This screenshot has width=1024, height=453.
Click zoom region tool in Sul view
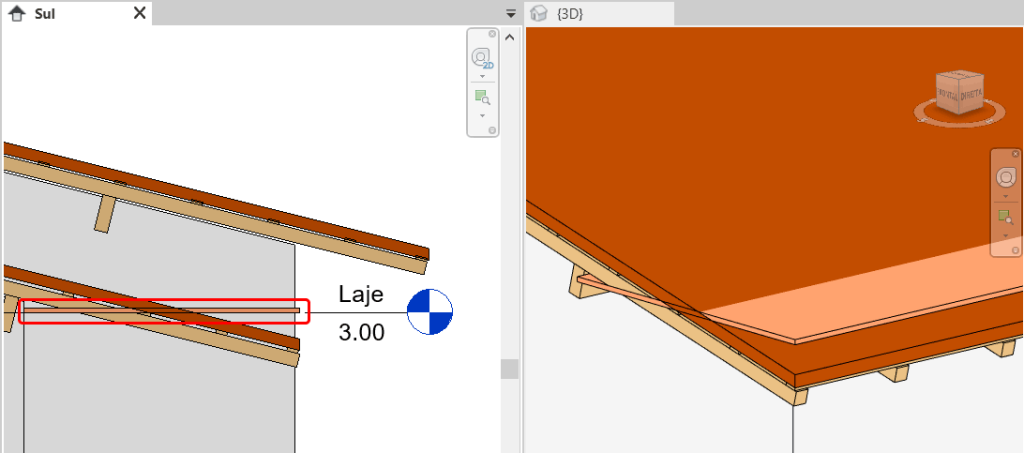pos(482,97)
